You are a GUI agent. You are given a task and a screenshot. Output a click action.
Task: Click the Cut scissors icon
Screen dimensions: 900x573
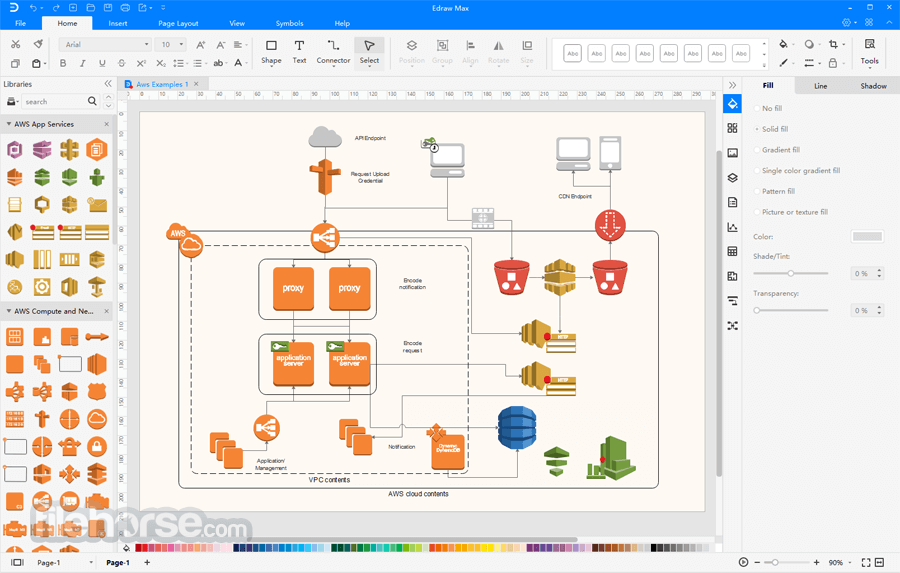click(x=15, y=44)
